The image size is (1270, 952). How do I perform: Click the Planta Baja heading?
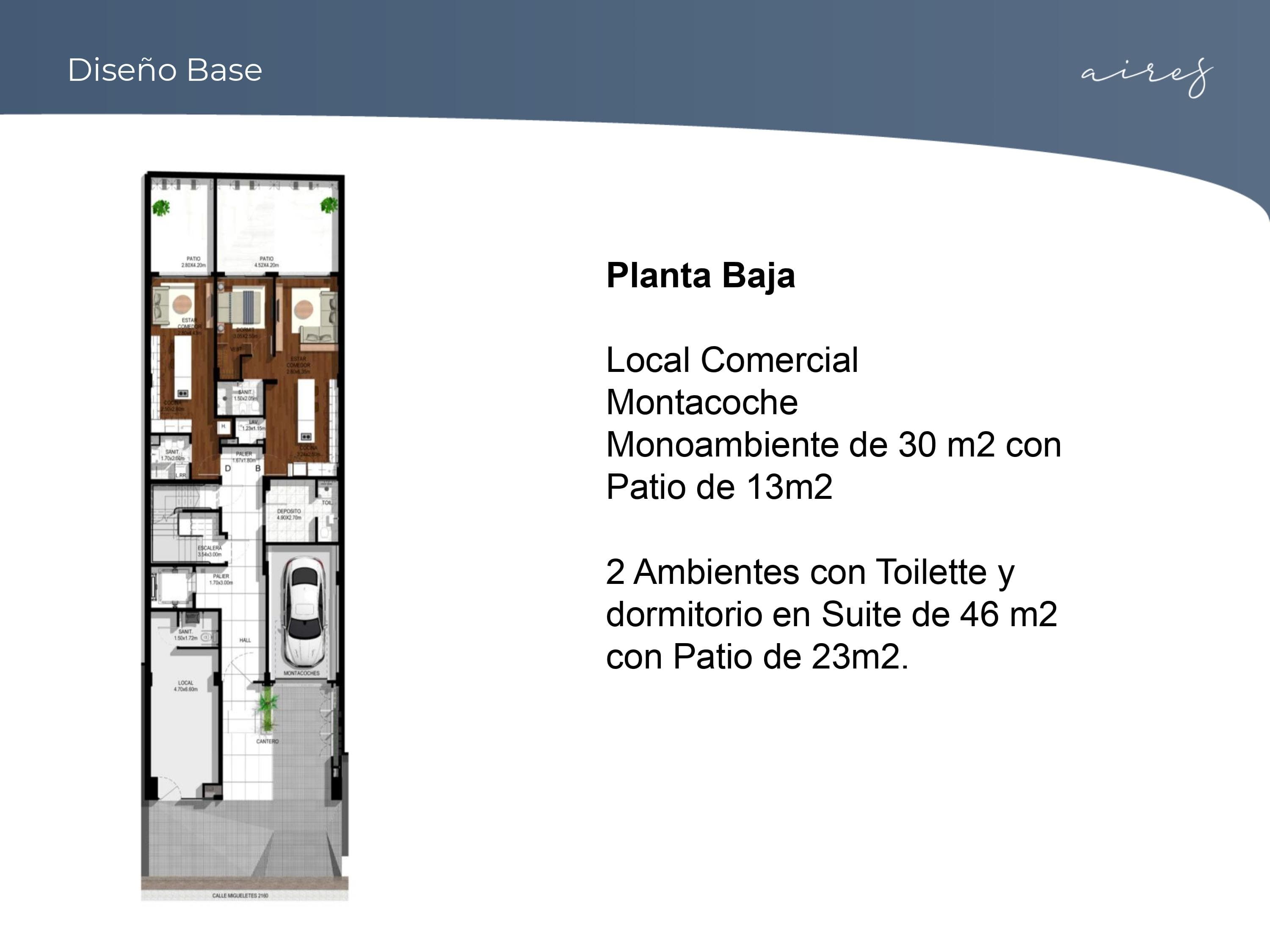tap(700, 276)
